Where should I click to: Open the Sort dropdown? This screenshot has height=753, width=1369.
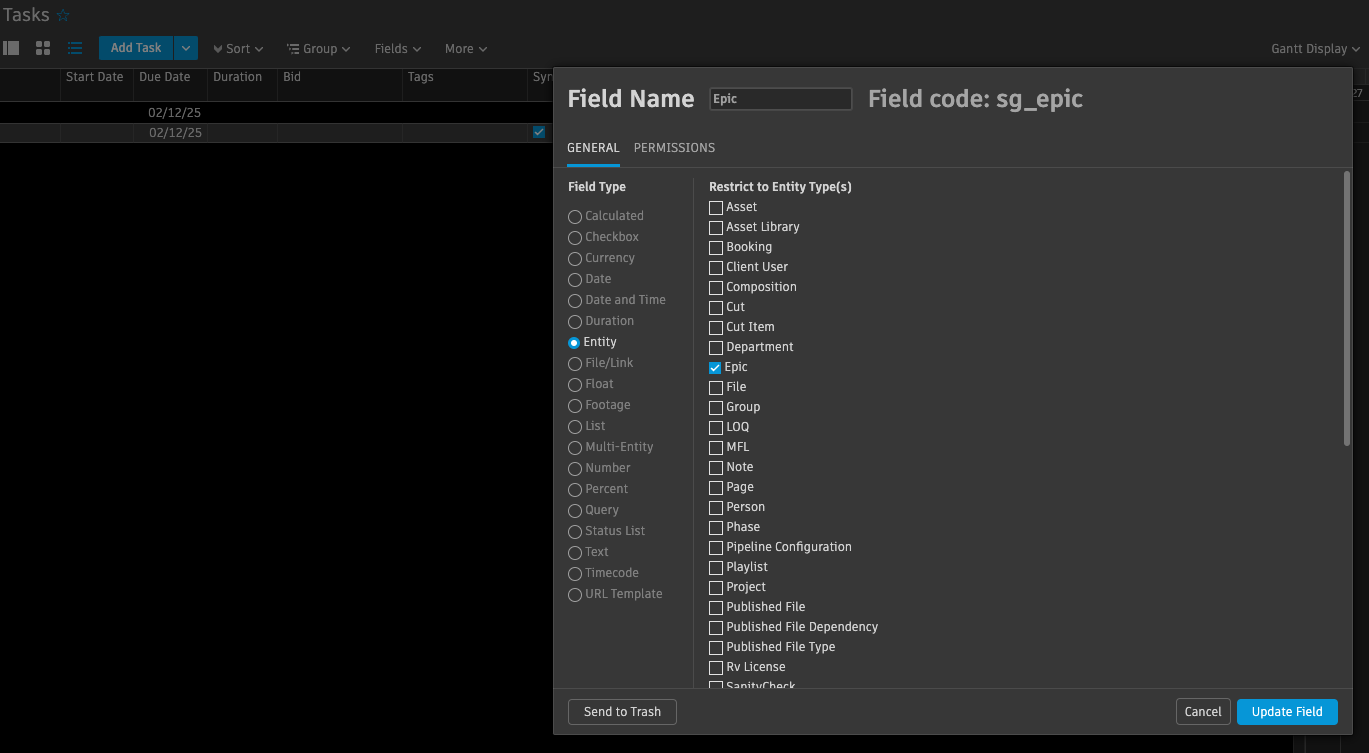click(238, 49)
